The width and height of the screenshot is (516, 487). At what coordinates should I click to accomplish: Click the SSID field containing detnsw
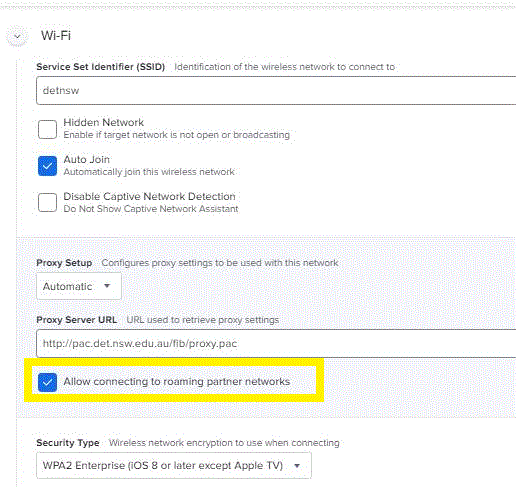(x=276, y=90)
